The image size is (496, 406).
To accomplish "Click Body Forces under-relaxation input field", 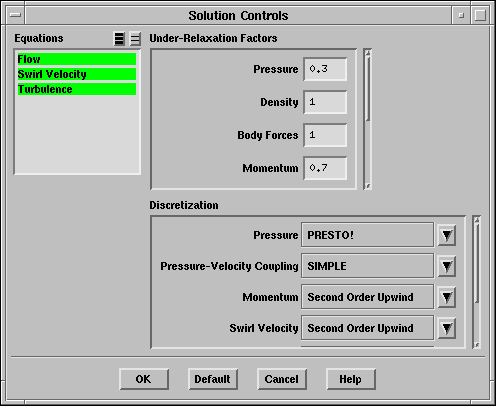I will pyautogui.click(x=325, y=135).
